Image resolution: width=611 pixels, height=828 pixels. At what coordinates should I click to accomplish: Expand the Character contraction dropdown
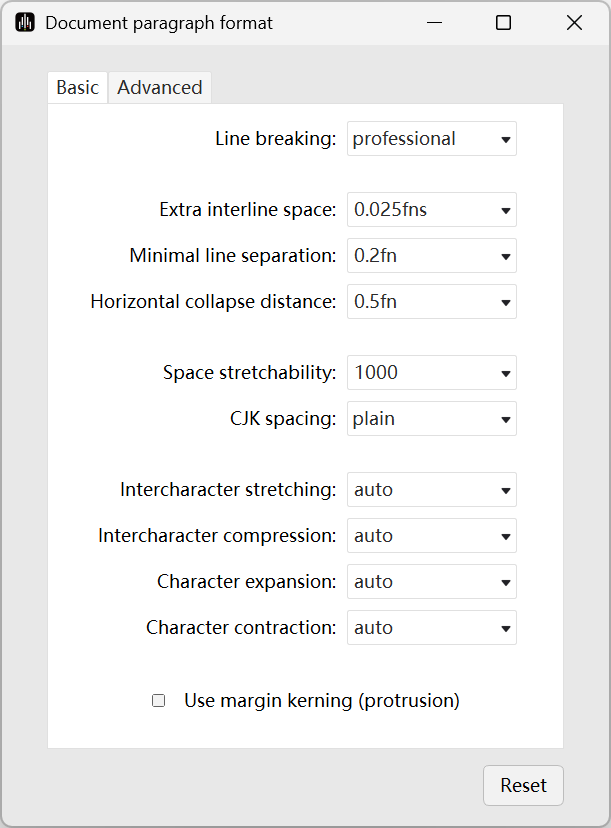[x=506, y=629]
